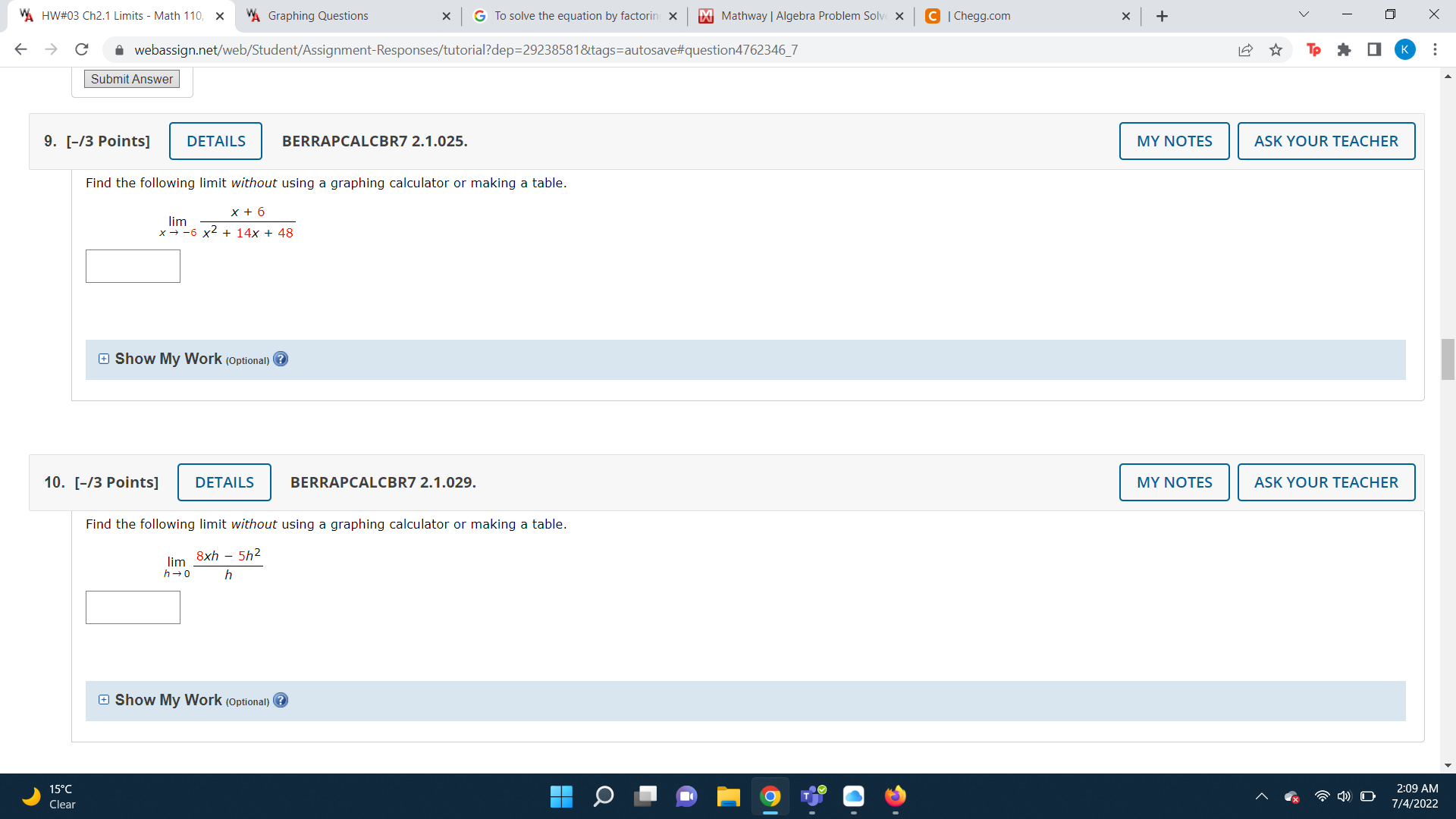Open the browser side panel icon
1456x819 pixels.
click(x=1374, y=50)
